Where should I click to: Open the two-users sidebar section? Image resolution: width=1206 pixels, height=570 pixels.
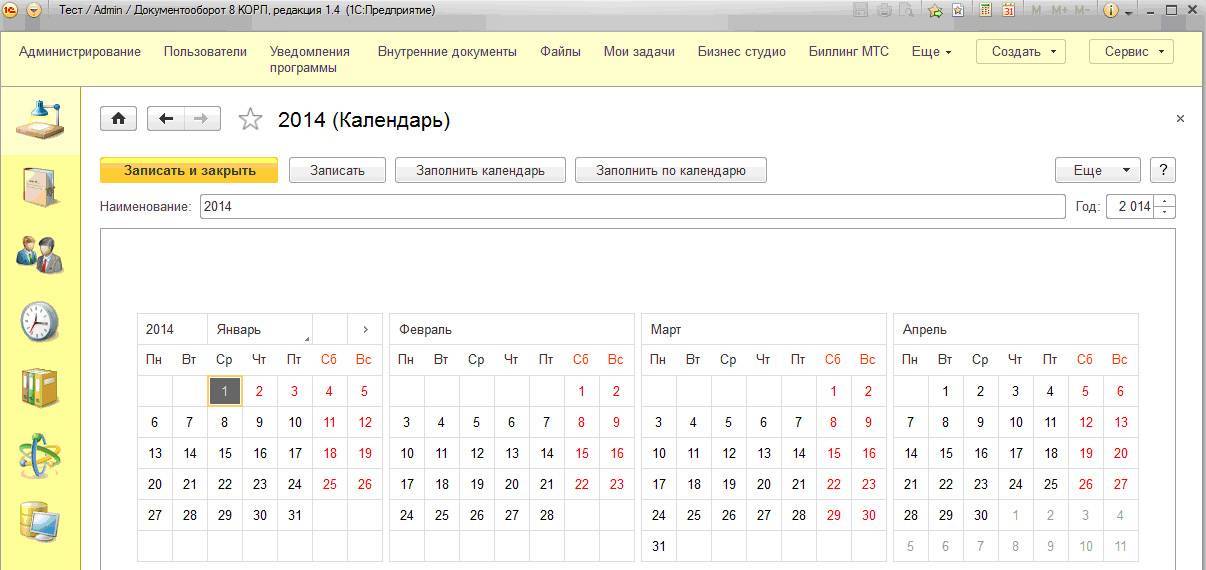point(40,254)
